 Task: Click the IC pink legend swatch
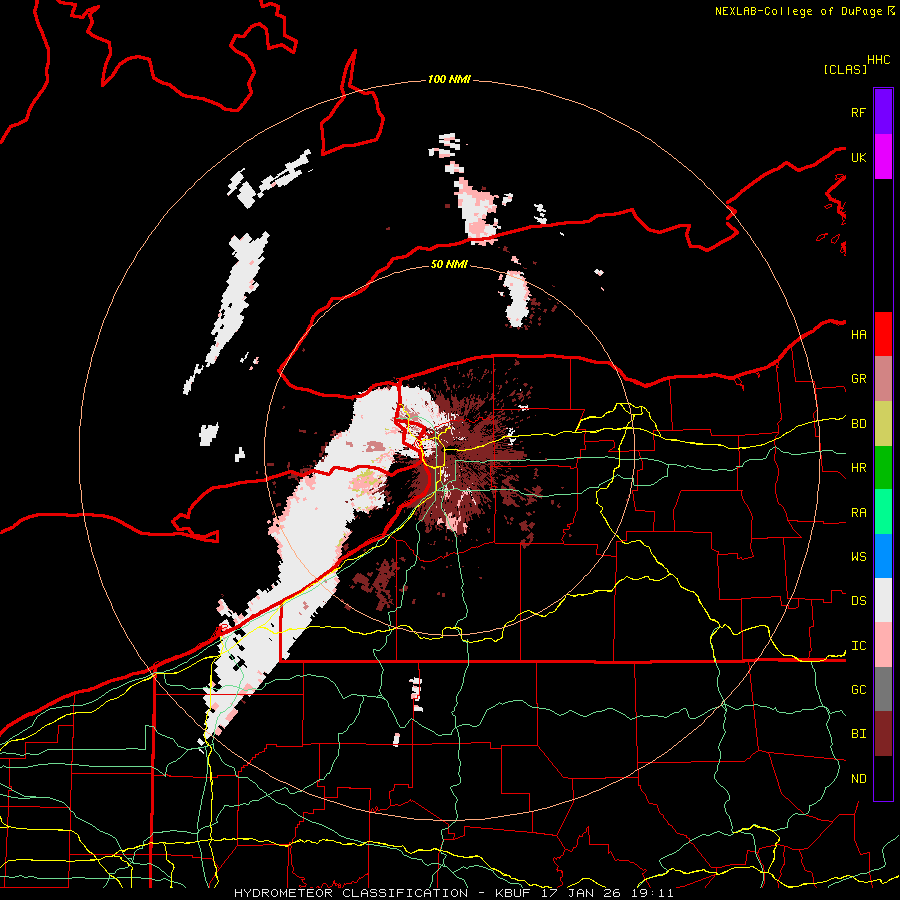tap(883, 645)
